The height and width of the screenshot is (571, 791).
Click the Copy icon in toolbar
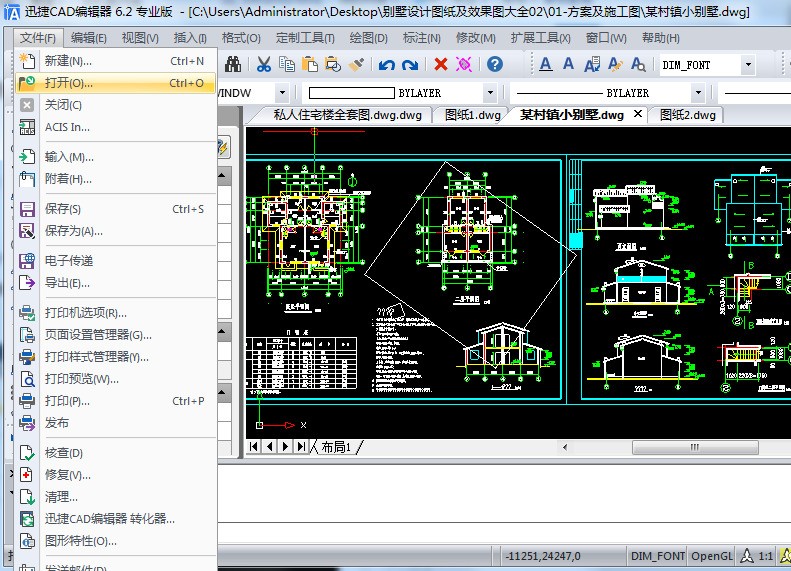(x=287, y=65)
